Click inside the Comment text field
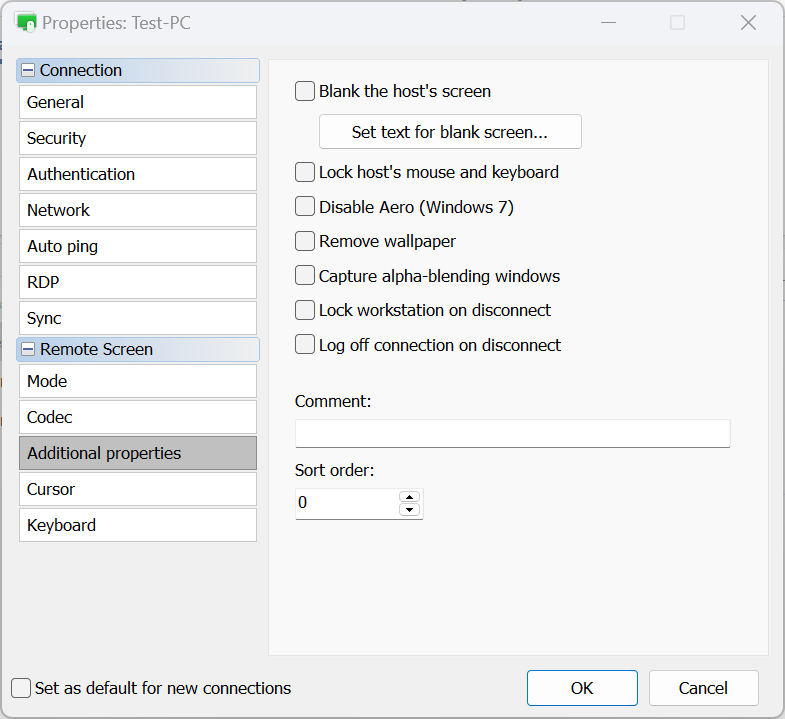Viewport: 785px width, 719px height. coord(512,433)
